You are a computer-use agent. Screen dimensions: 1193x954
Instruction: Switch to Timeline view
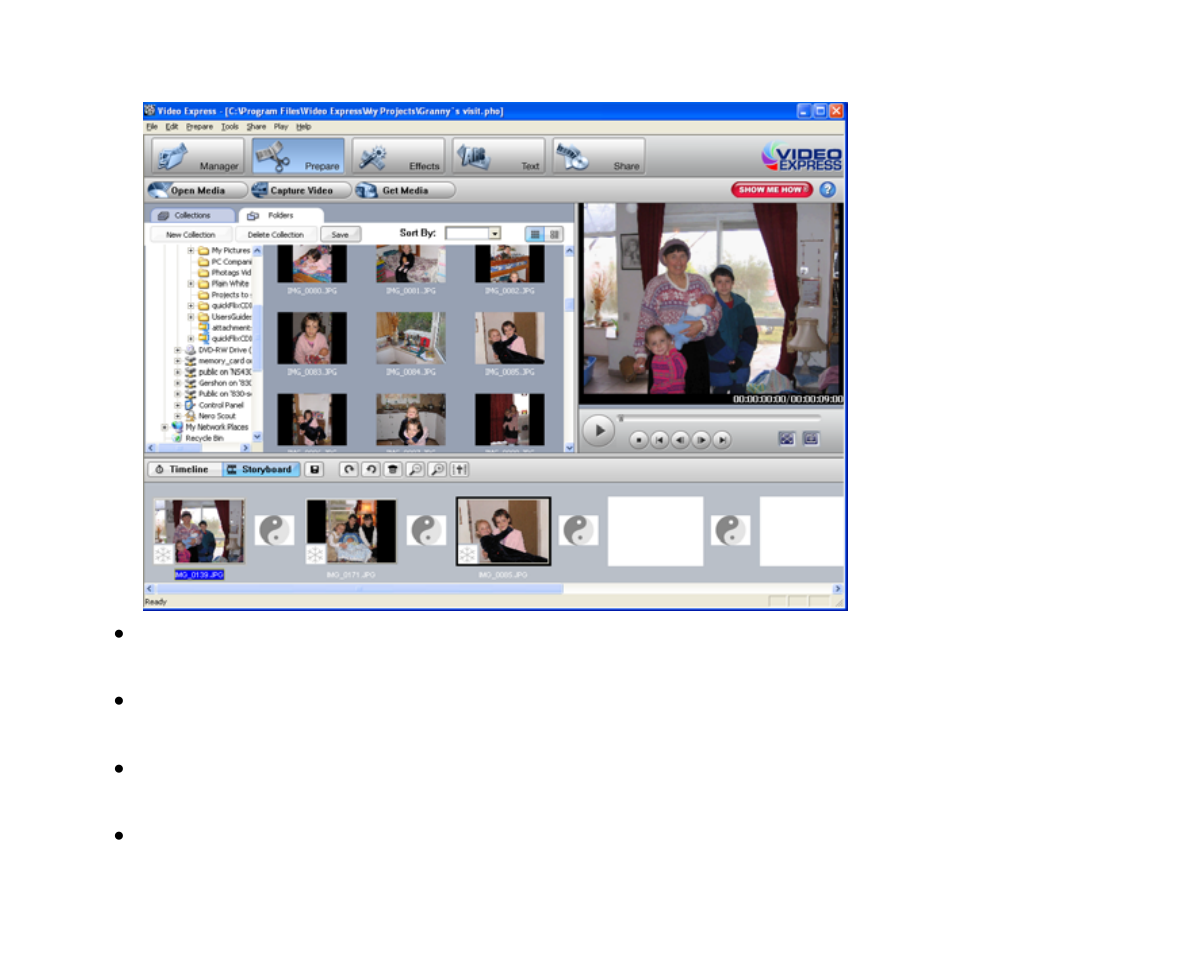183,469
